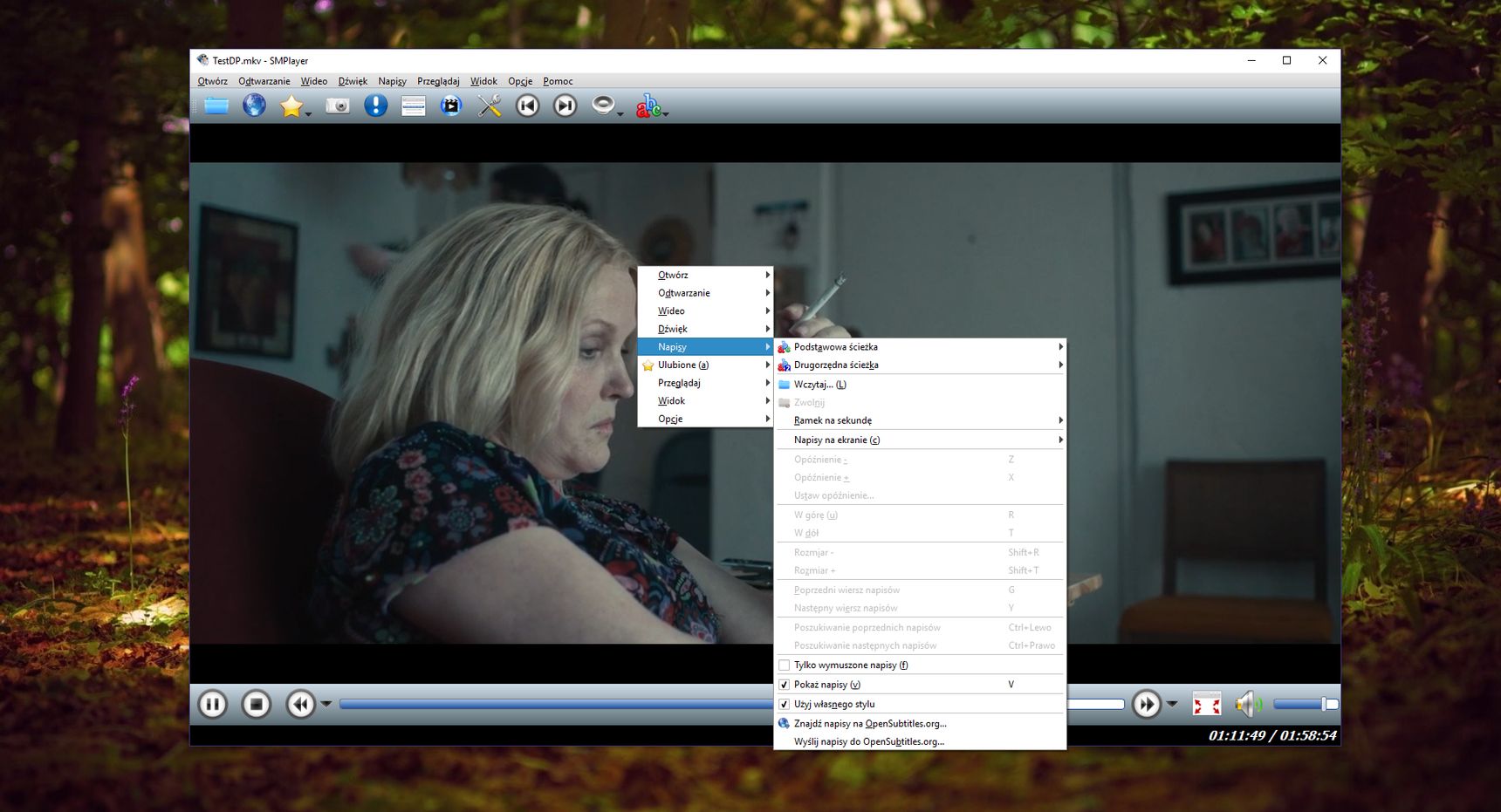Adjust the volume slider
Screen dimensions: 1501x812
pos(1306,704)
